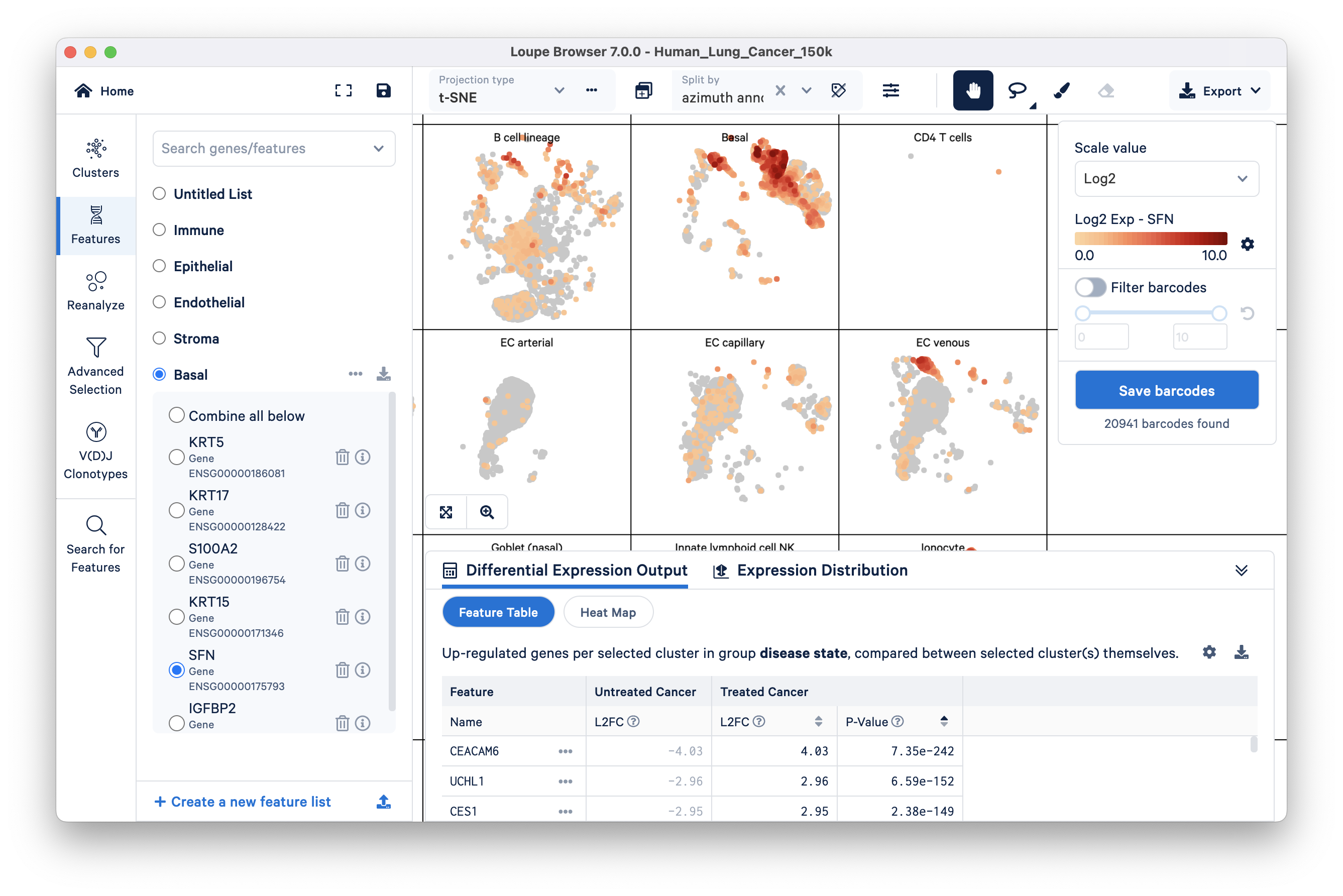Toggle the Filter barcodes switch
The height and width of the screenshot is (896, 1343).
(x=1090, y=287)
